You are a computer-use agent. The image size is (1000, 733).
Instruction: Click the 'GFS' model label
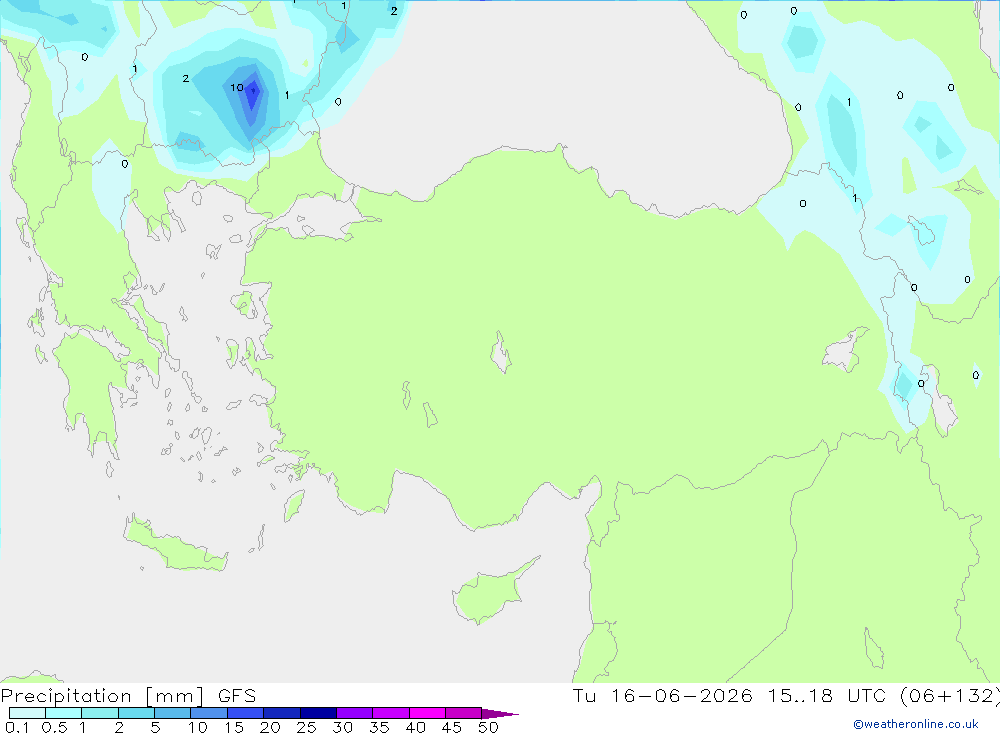(x=237, y=696)
